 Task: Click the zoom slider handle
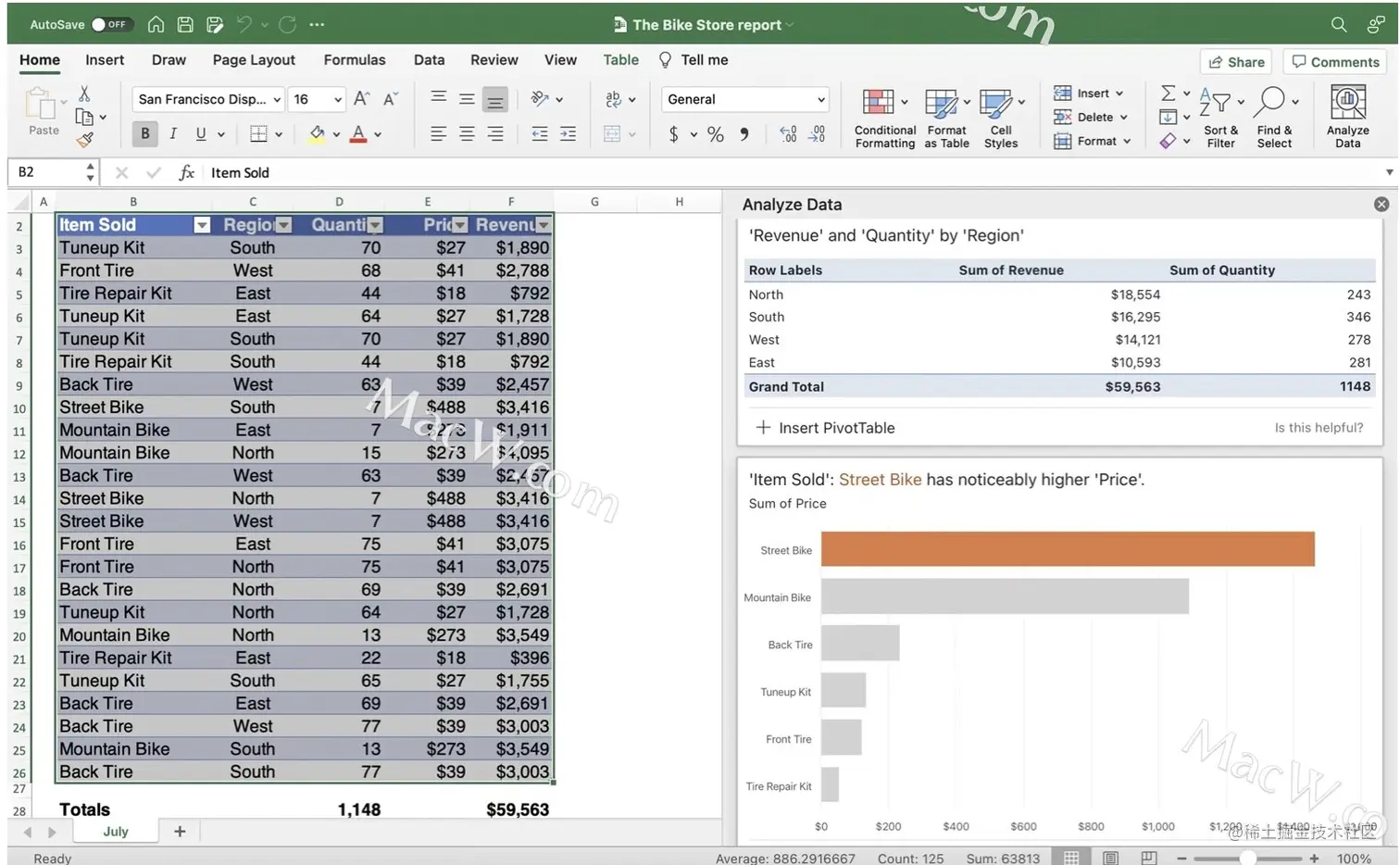pyautogui.click(x=1248, y=858)
